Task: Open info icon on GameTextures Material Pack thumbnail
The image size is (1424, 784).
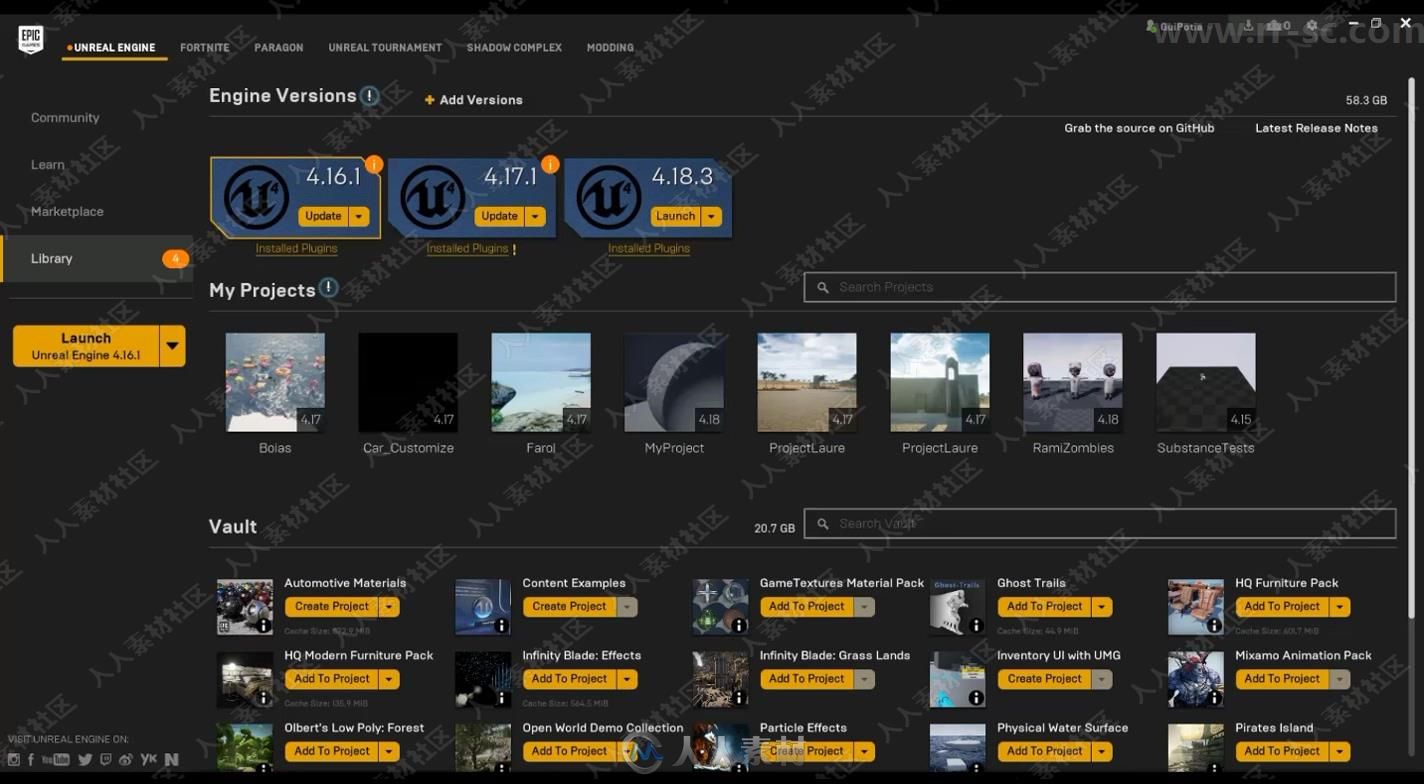Action: click(x=739, y=626)
